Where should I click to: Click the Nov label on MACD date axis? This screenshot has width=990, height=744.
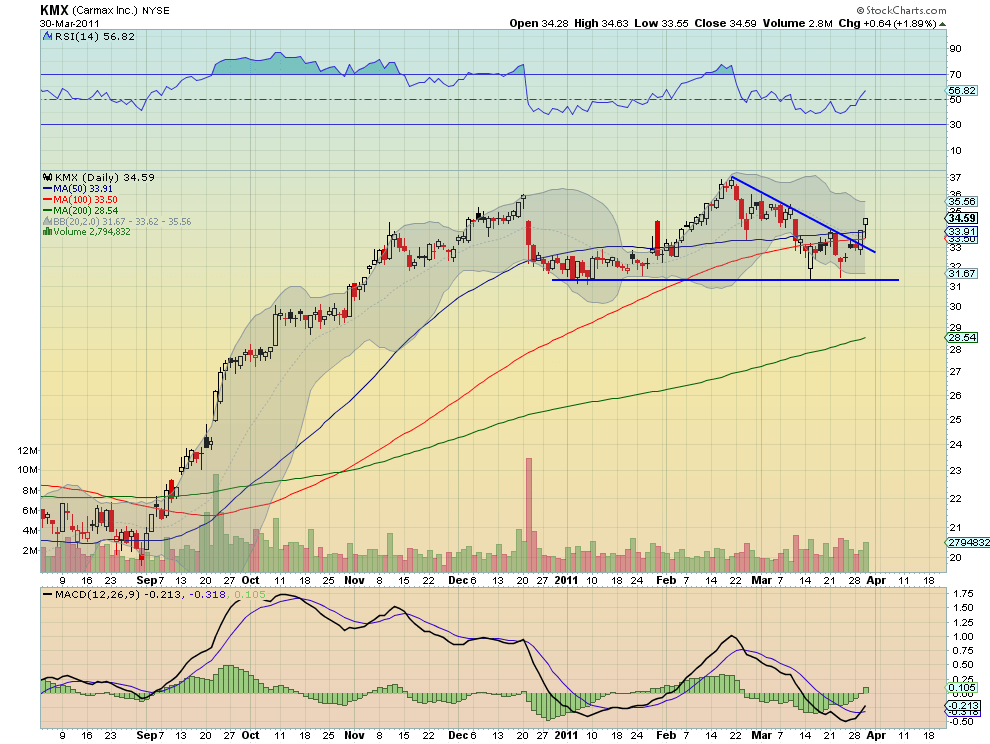(x=355, y=735)
